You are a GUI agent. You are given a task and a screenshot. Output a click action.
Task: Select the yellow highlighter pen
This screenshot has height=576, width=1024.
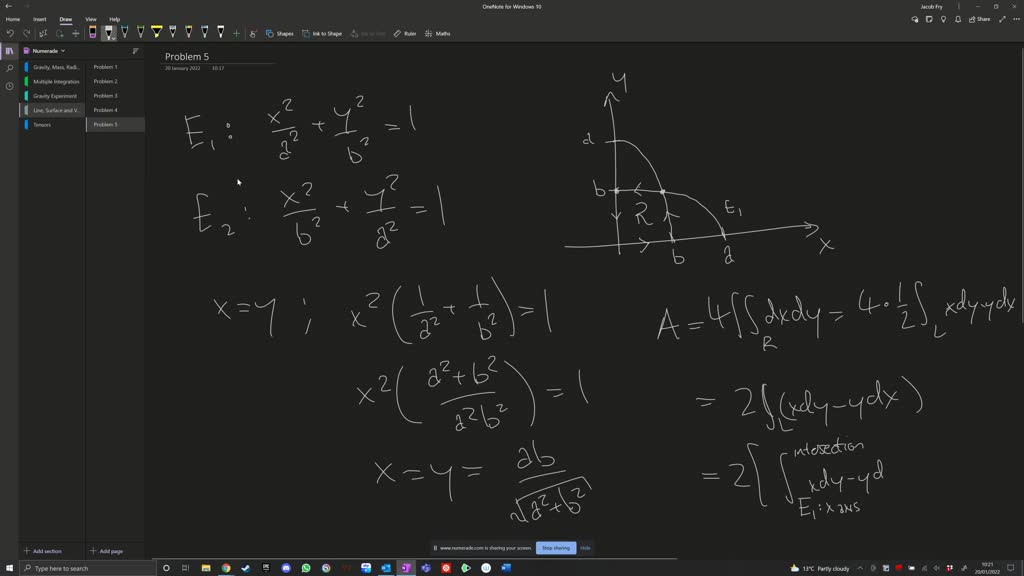click(x=156, y=33)
